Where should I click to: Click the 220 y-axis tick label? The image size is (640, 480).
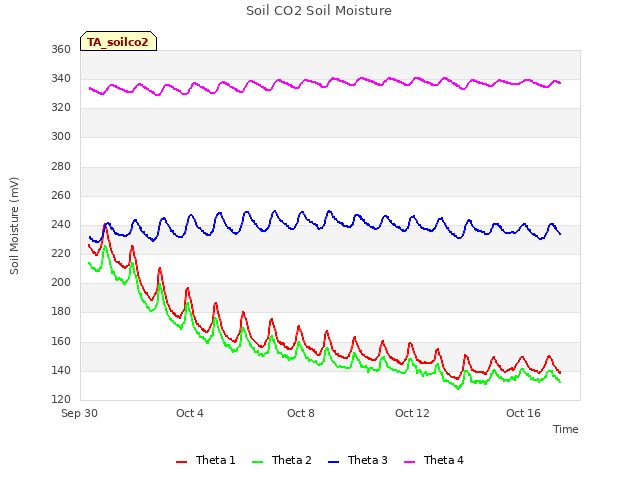click(x=61, y=253)
